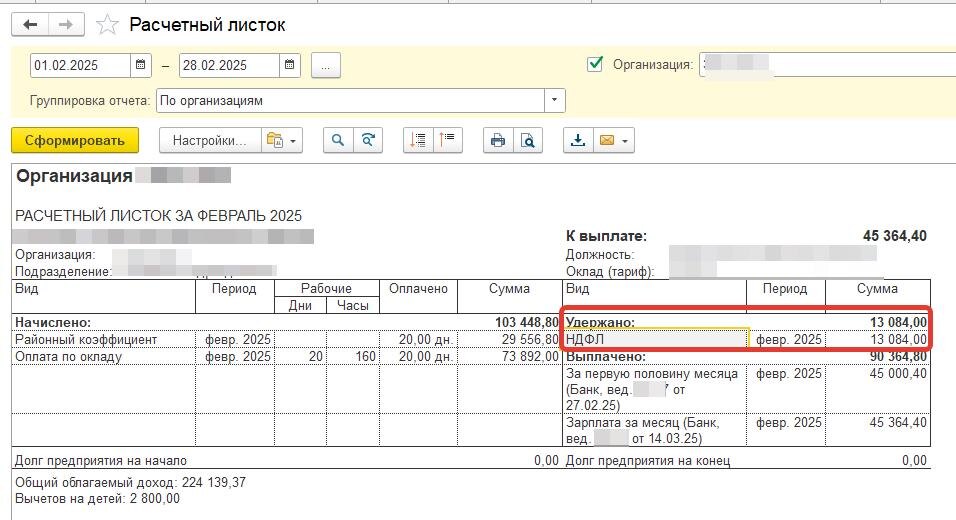Click the amount 45 000,40

coord(898,373)
